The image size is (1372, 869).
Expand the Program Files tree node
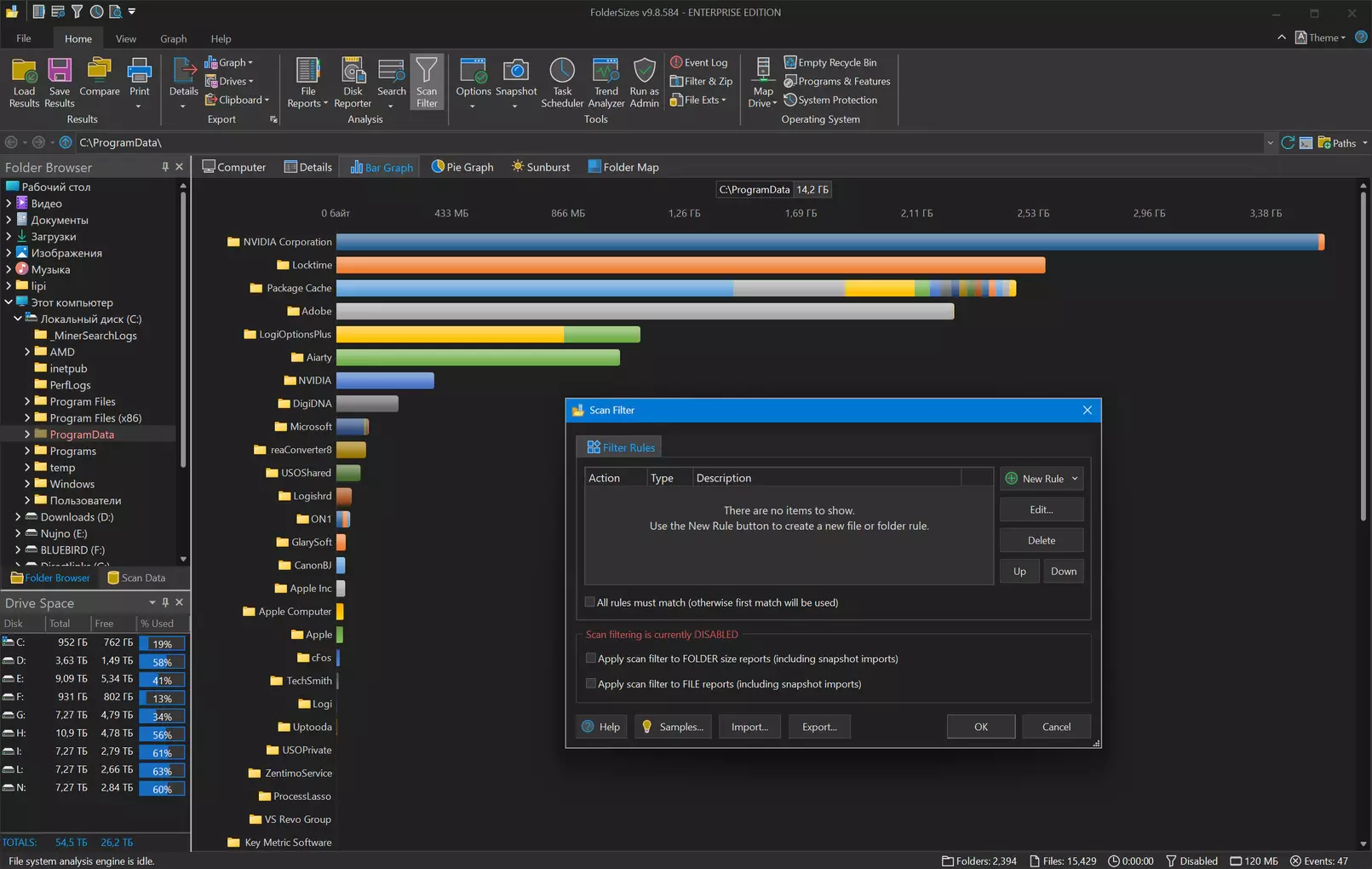27,401
